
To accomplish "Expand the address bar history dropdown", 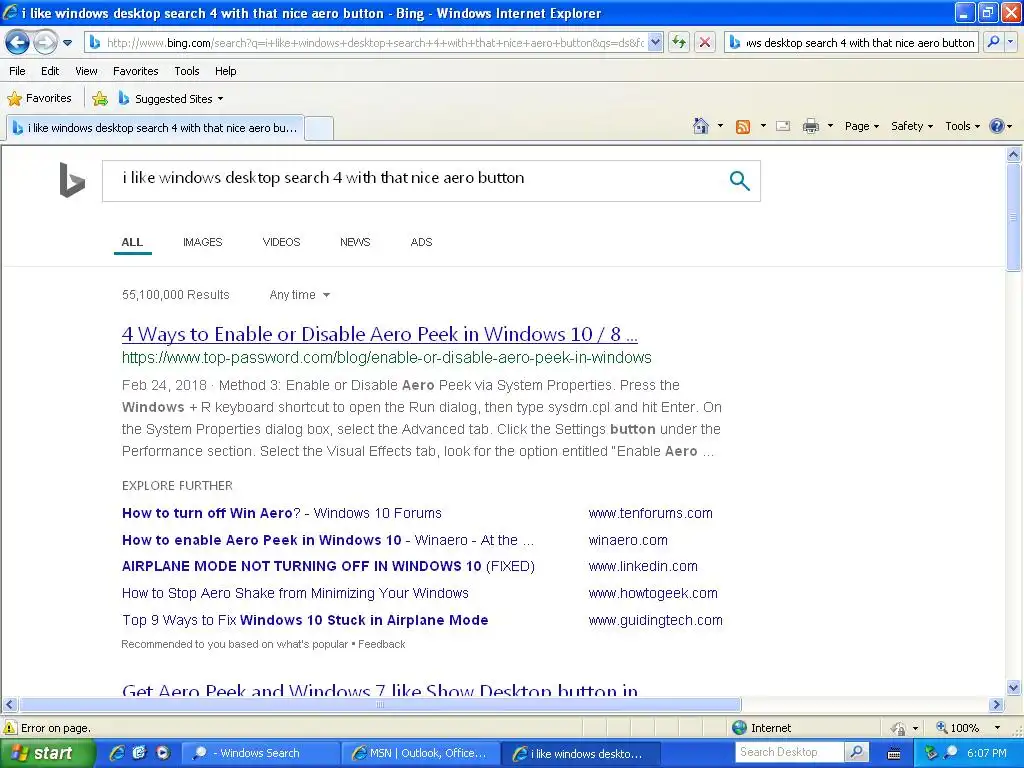I will [x=656, y=42].
